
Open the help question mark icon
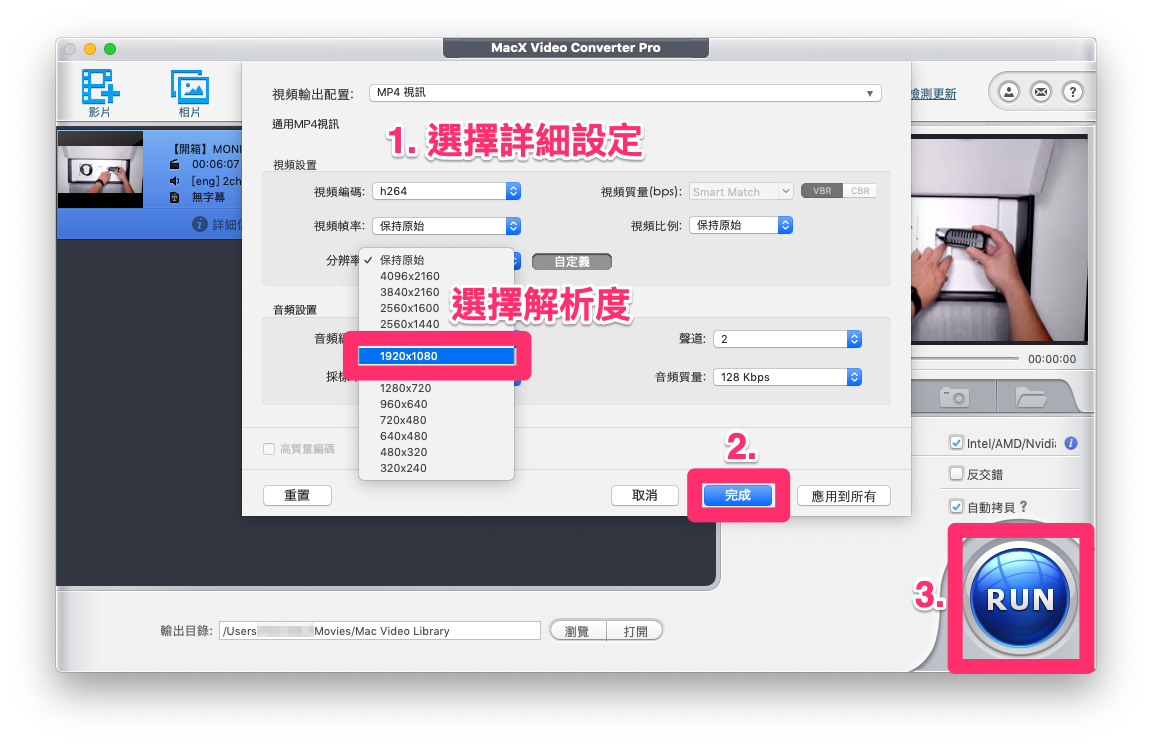(x=1073, y=92)
